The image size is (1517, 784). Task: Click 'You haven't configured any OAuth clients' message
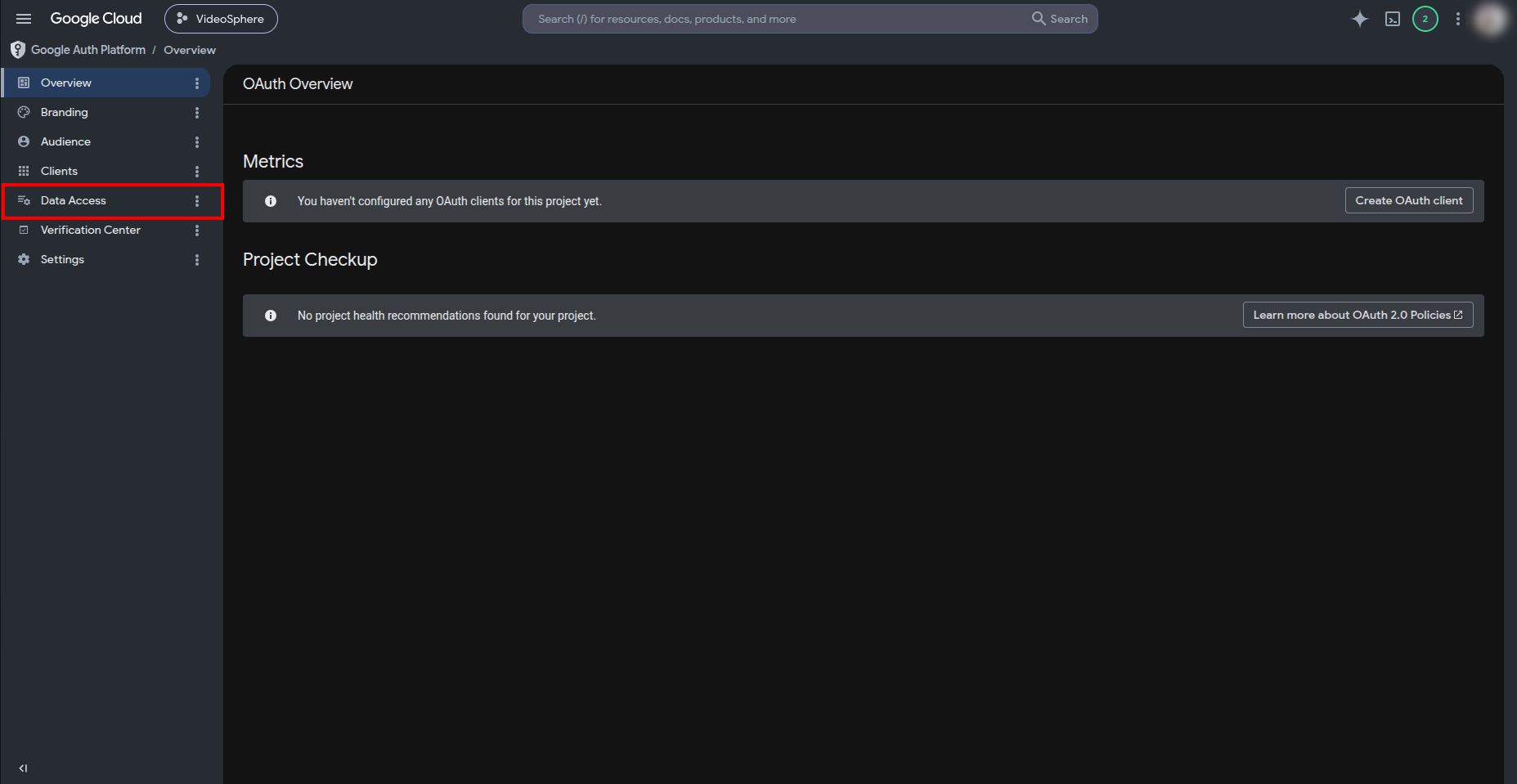tap(450, 201)
